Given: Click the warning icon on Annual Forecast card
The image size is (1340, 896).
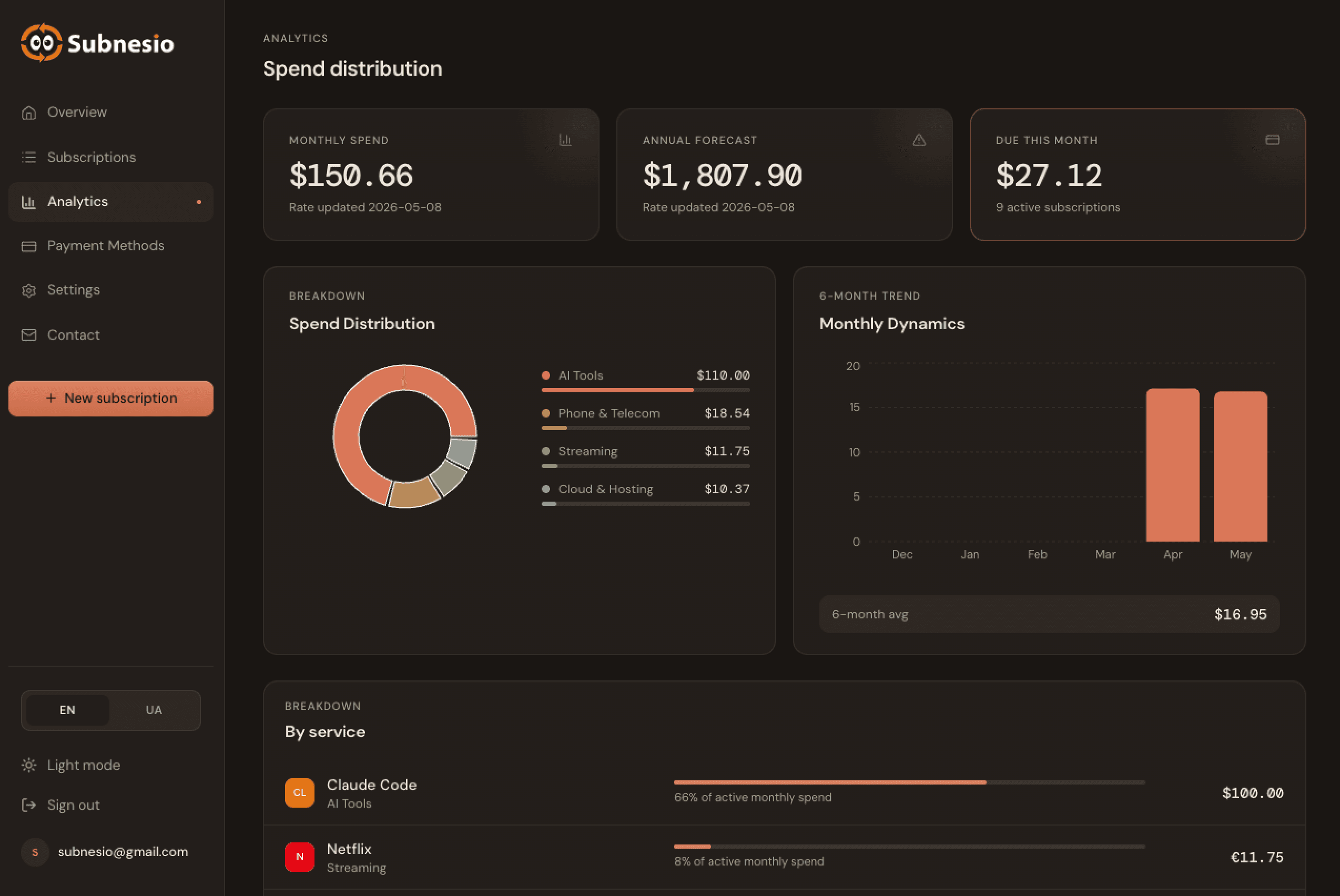Looking at the screenshot, I should point(919,140).
